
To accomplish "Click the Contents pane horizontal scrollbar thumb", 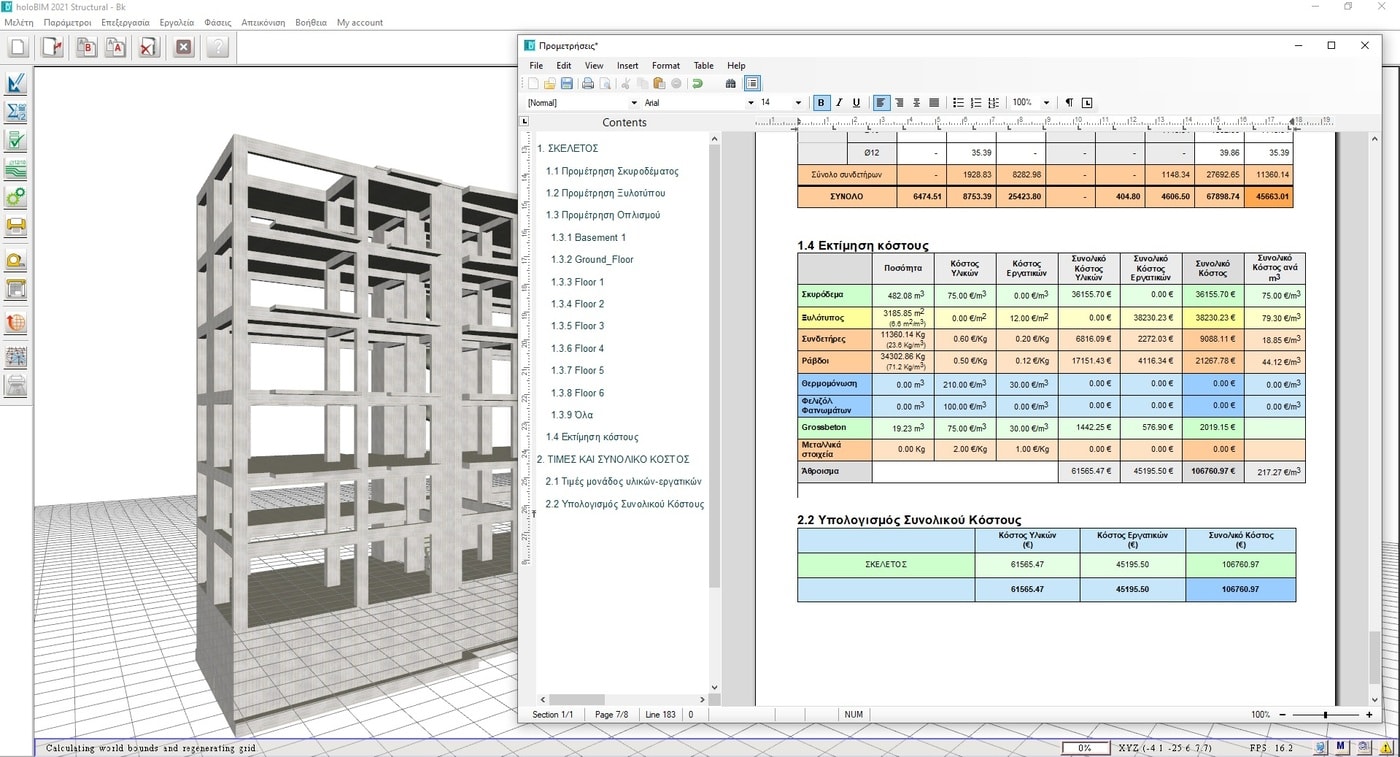I will click(x=576, y=699).
